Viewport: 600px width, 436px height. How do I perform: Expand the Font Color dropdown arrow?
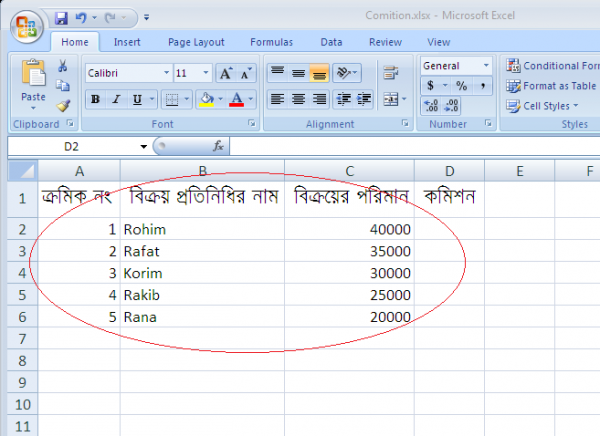251,100
